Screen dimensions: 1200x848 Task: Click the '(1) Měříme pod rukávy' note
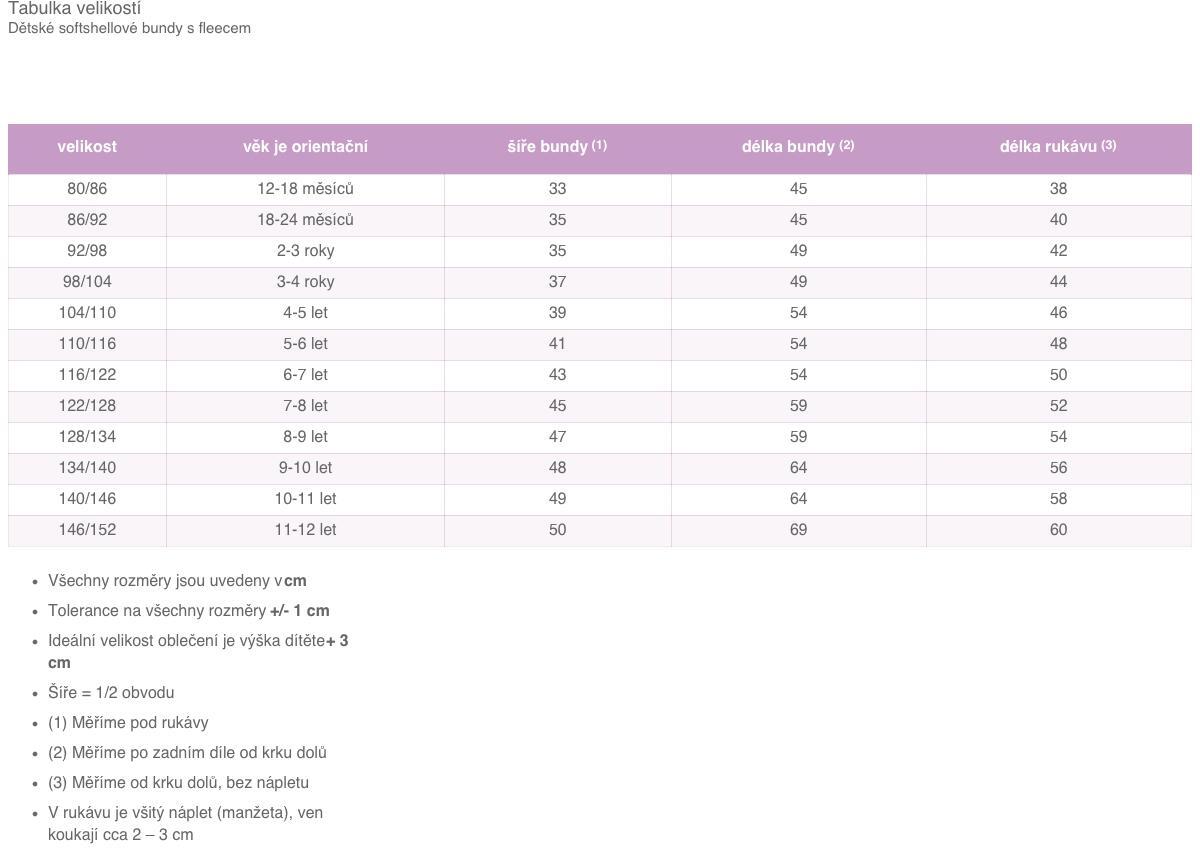pos(128,723)
